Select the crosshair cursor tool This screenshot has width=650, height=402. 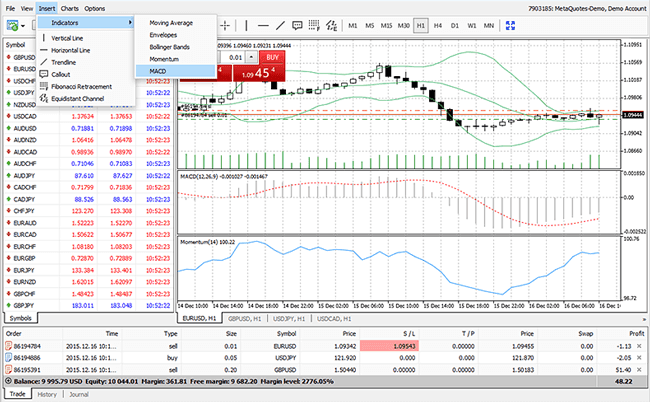[225, 26]
